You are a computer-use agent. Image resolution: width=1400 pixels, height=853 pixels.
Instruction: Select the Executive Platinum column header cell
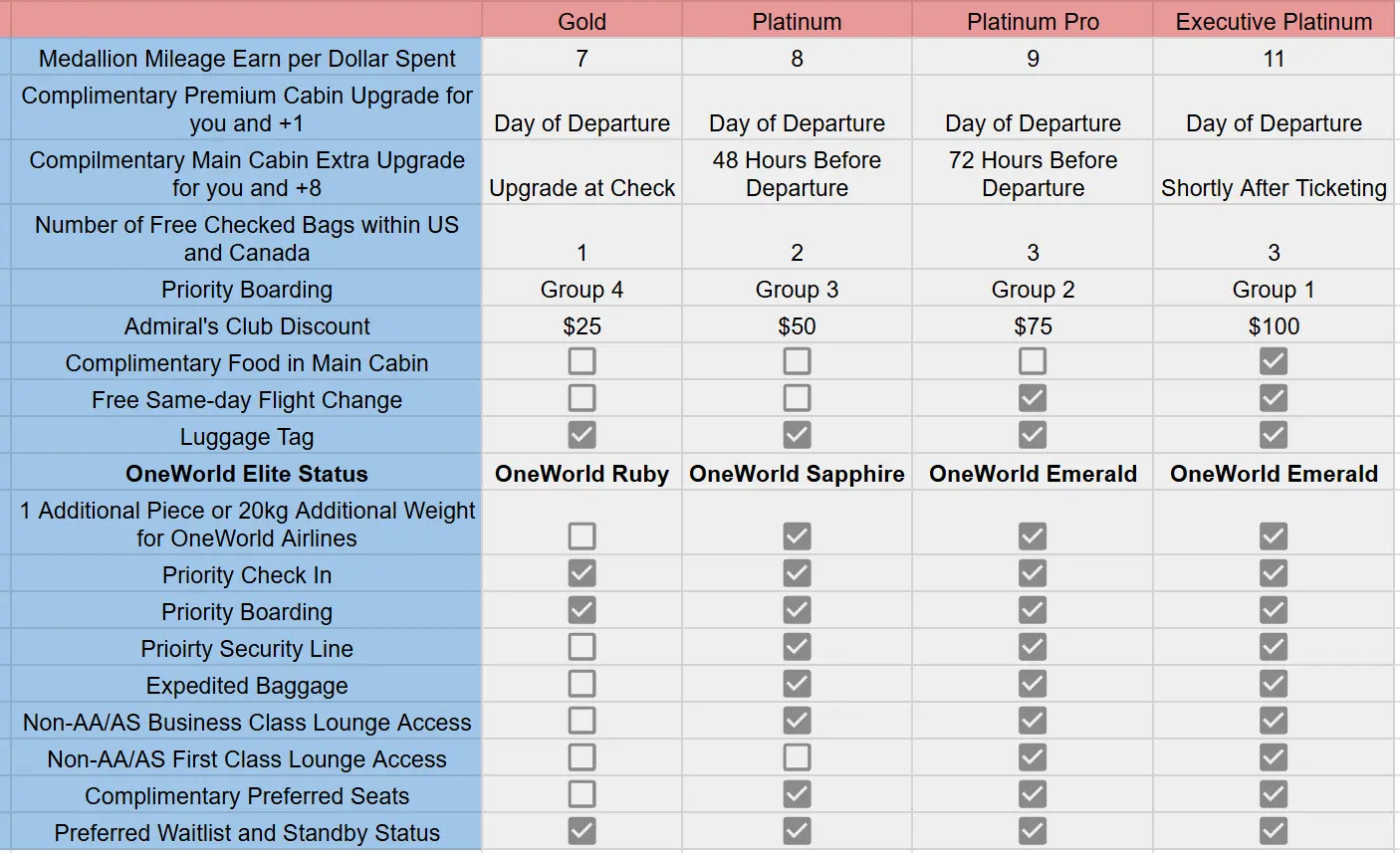pos(1274,21)
